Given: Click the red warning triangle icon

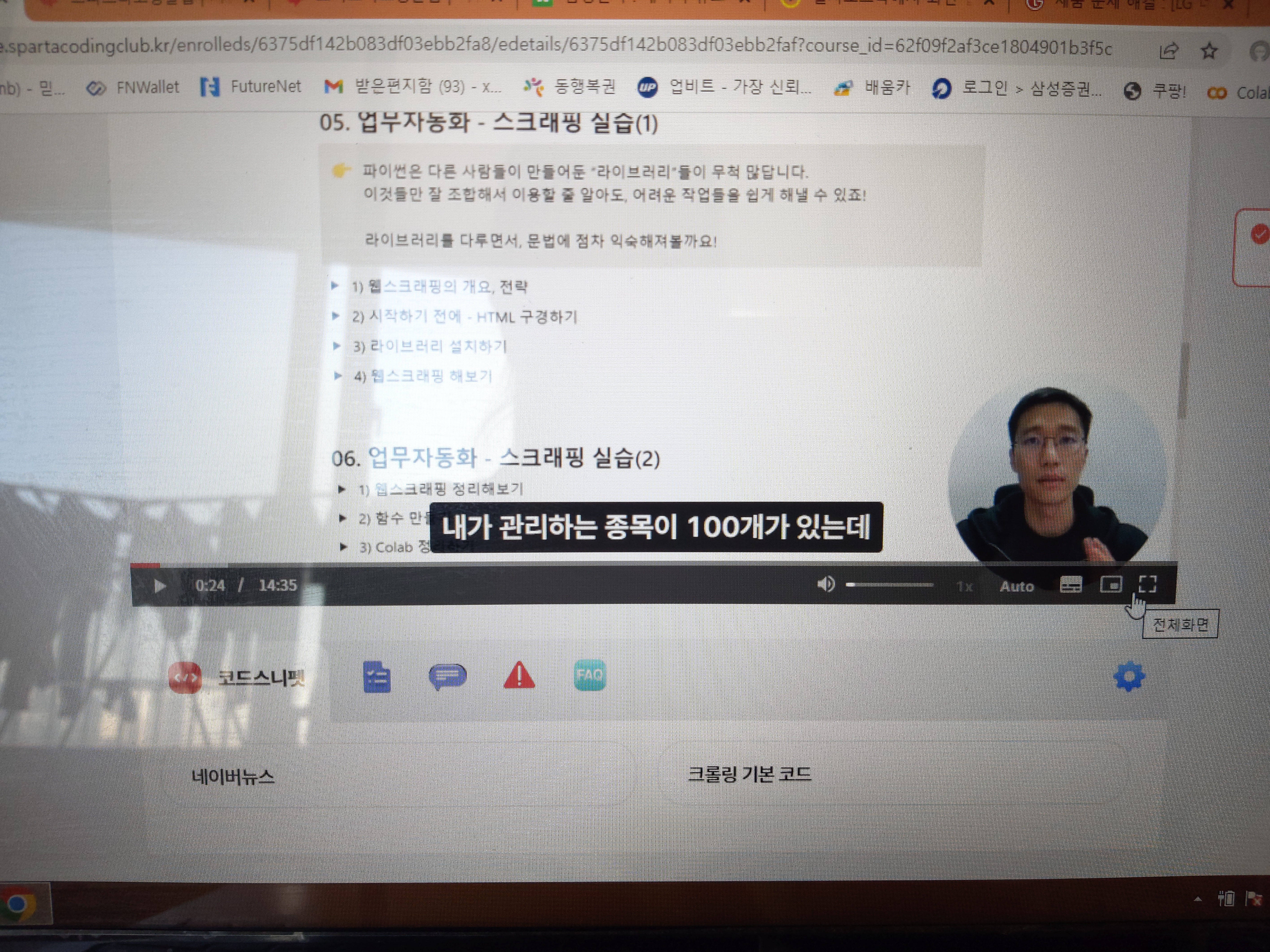Looking at the screenshot, I should point(519,675).
